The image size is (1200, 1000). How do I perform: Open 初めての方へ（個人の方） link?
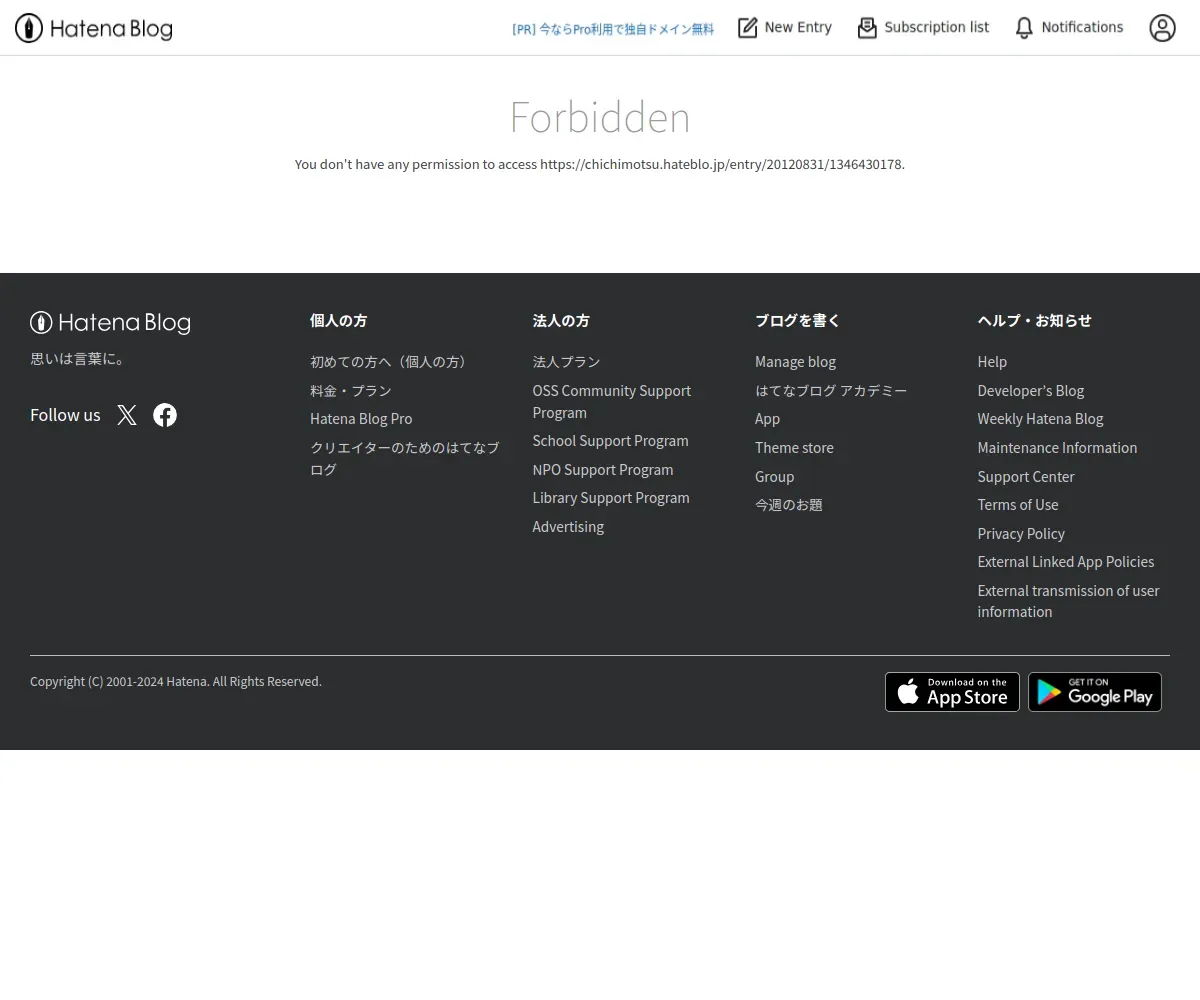coord(391,362)
